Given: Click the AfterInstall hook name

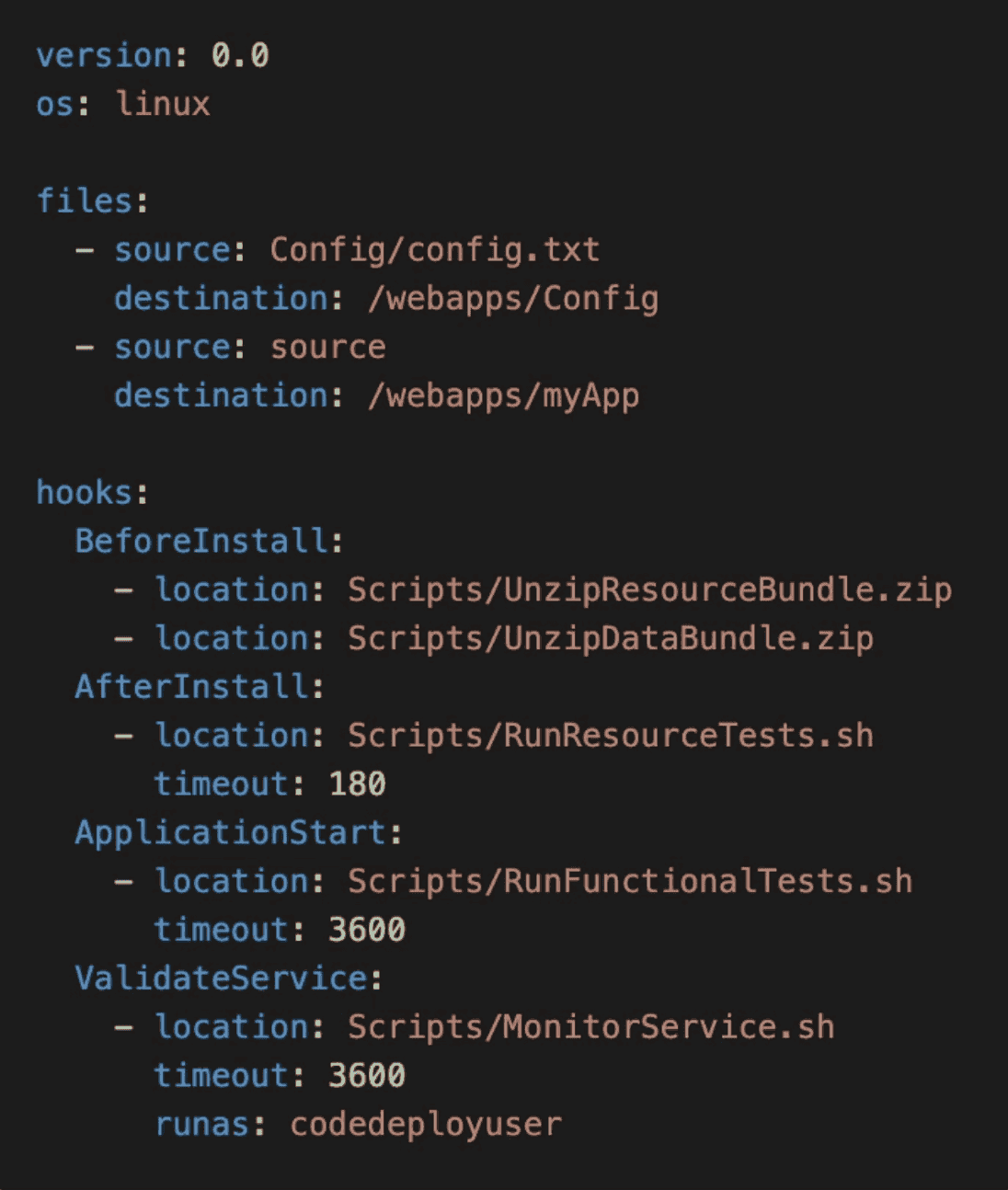Looking at the screenshot, I should click(192, 687).
